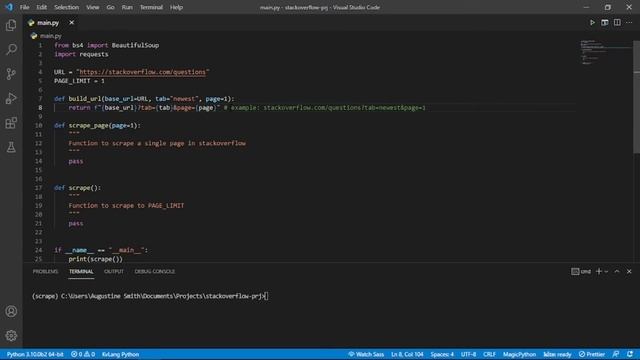This screenshot has height=360, width=640.
Task: Click the Prettier status item
Action: [x=592, y=354]
